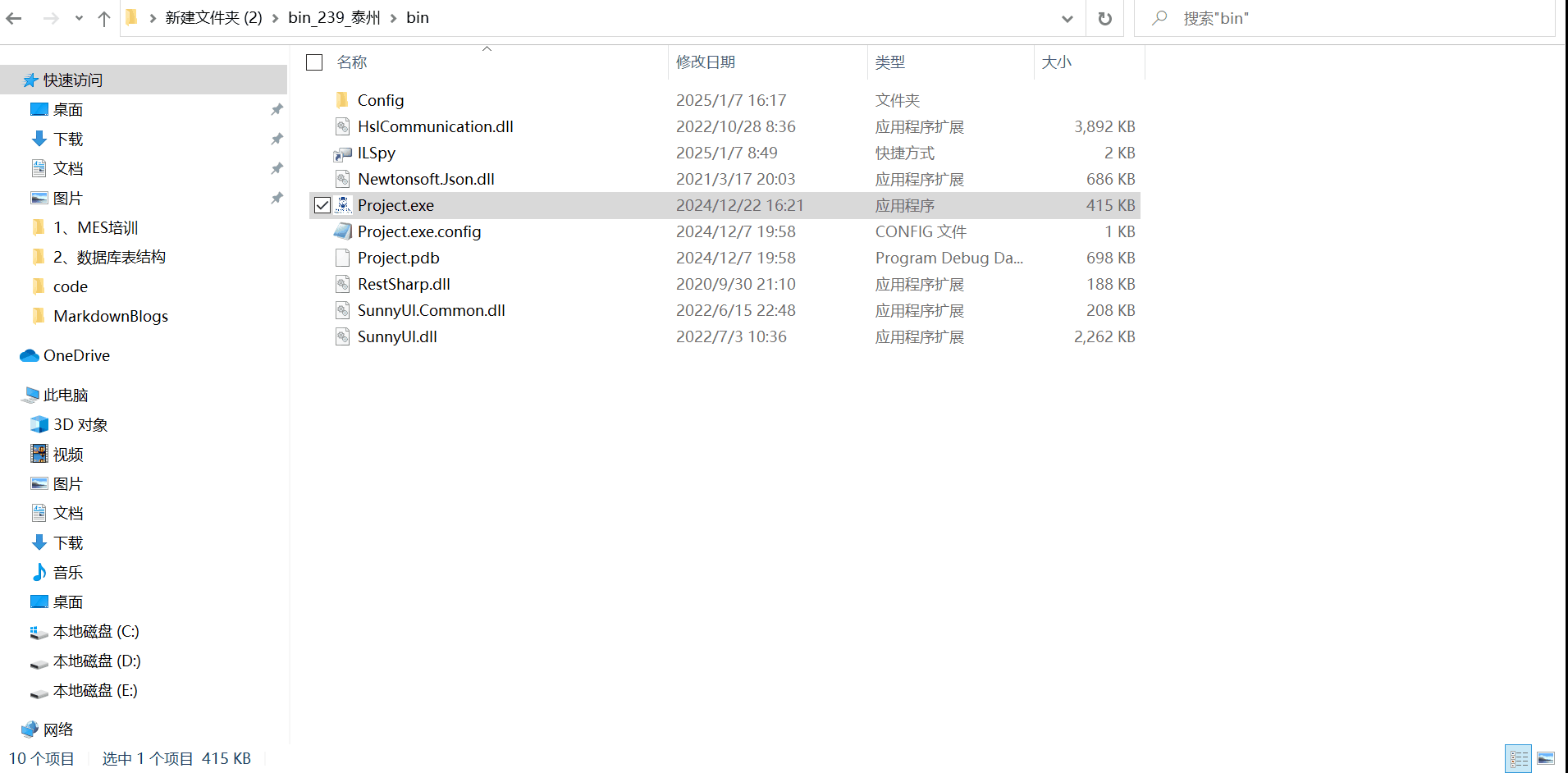The height and width of the screenshot is (773, 1568).
Task: Select the Config folder icon
Action: [343, 100]
